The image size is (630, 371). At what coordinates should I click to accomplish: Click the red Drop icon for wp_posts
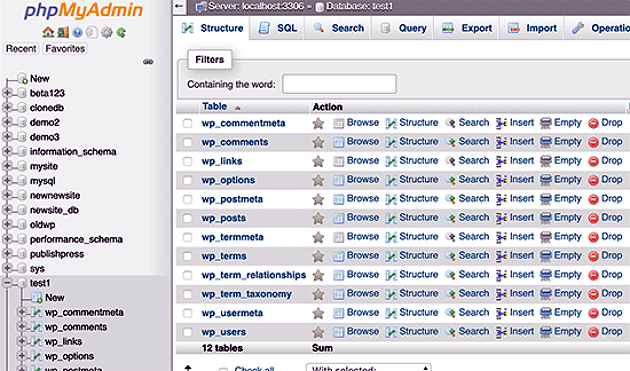click(593, 218)
